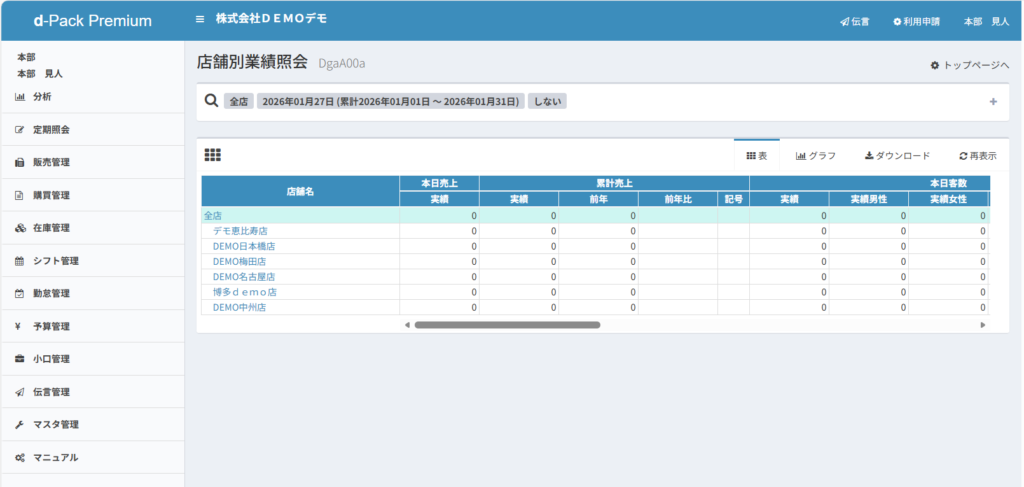Image resolution: width=1024 pixels, height=487 pixels.
Task: Click the hamburger menu icon in header
Action: tap(200, 19)
